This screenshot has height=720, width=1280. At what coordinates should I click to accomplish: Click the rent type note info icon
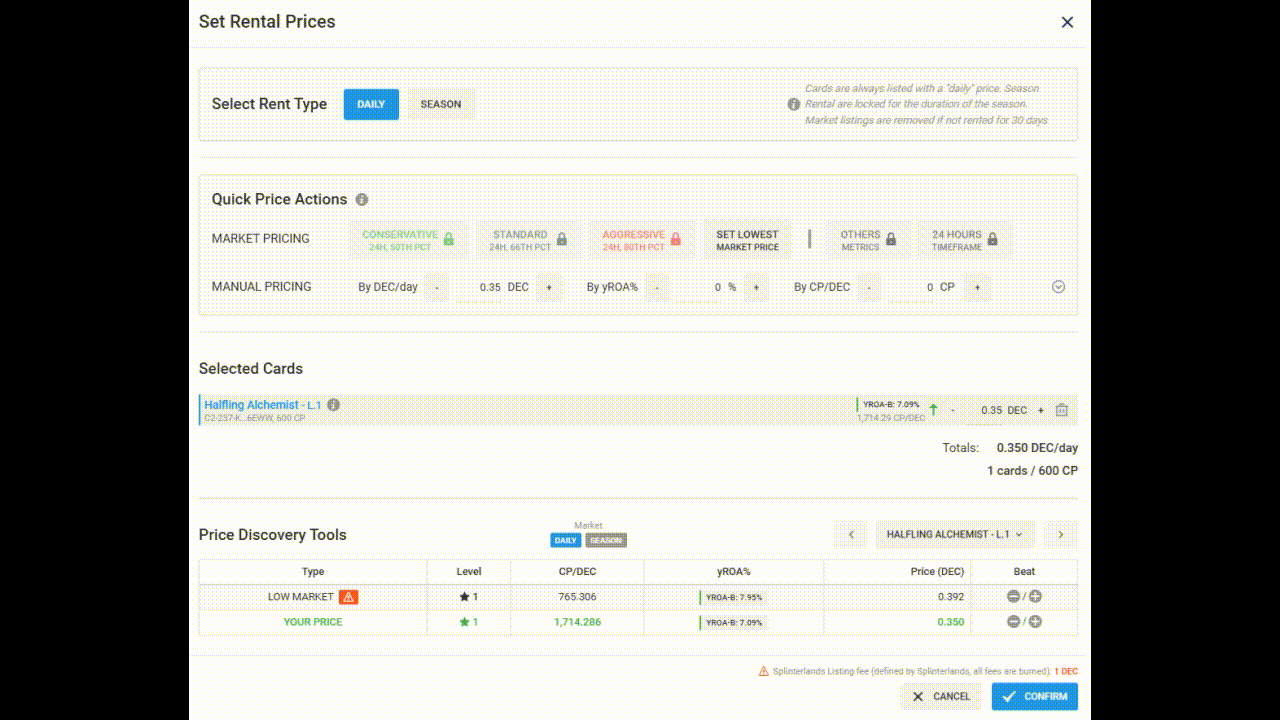(794, 104)
